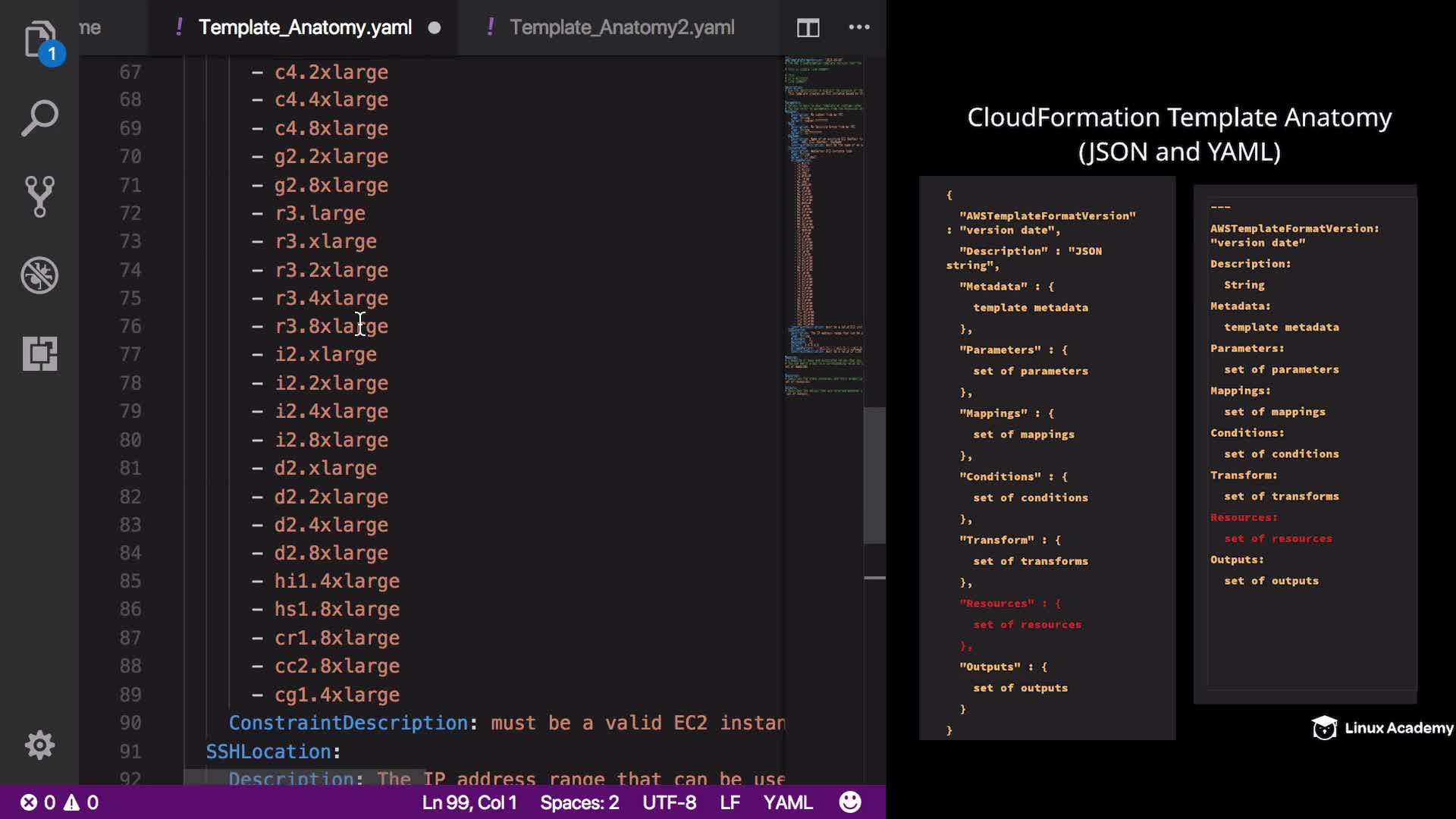Image resolution: width=1456 pixels, height=819 pixels.
Task: Open errors and warnings status indicator
Action: pyautogui.click(x=59, y=802)
